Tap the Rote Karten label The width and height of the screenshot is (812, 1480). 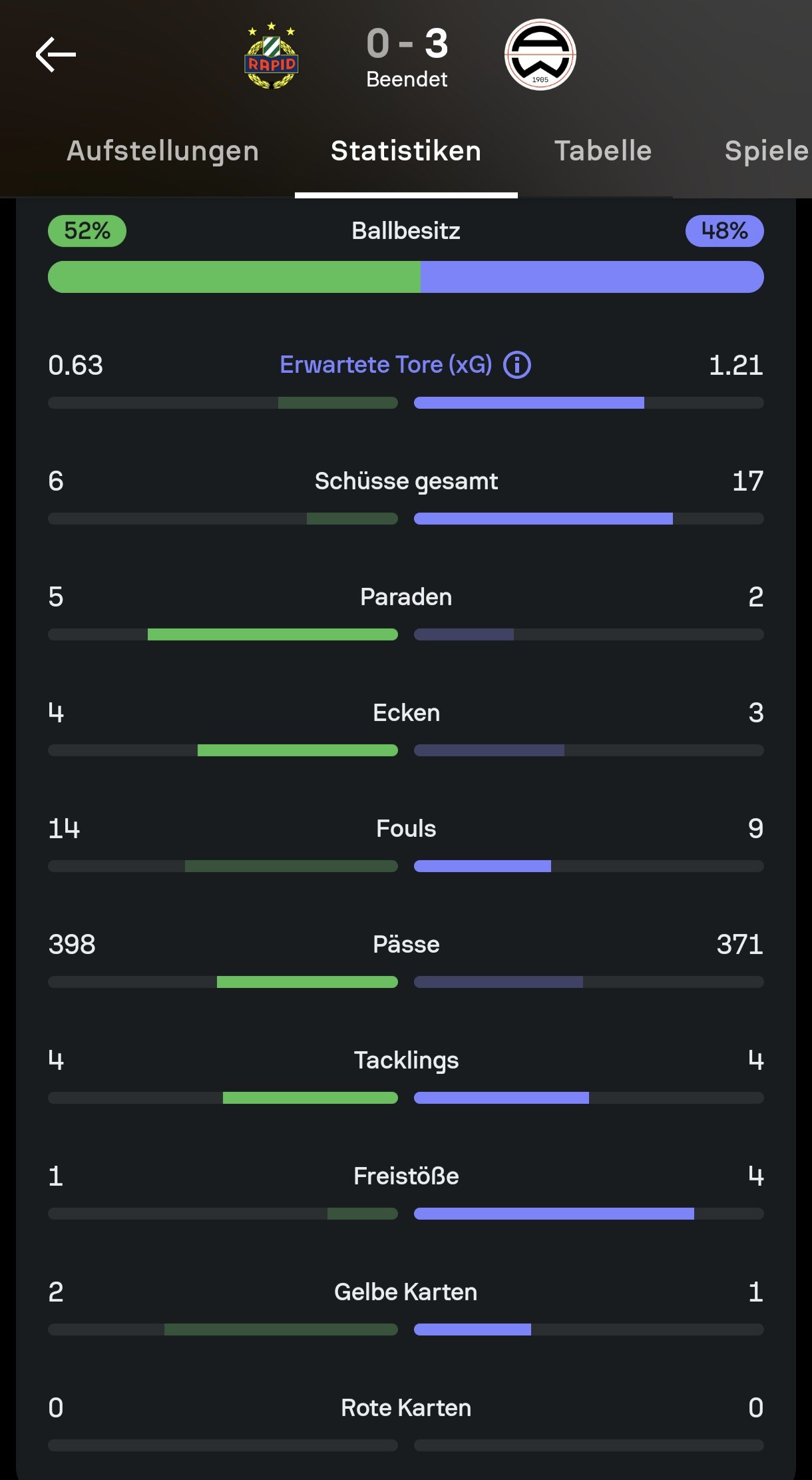tap(406, 1408)
